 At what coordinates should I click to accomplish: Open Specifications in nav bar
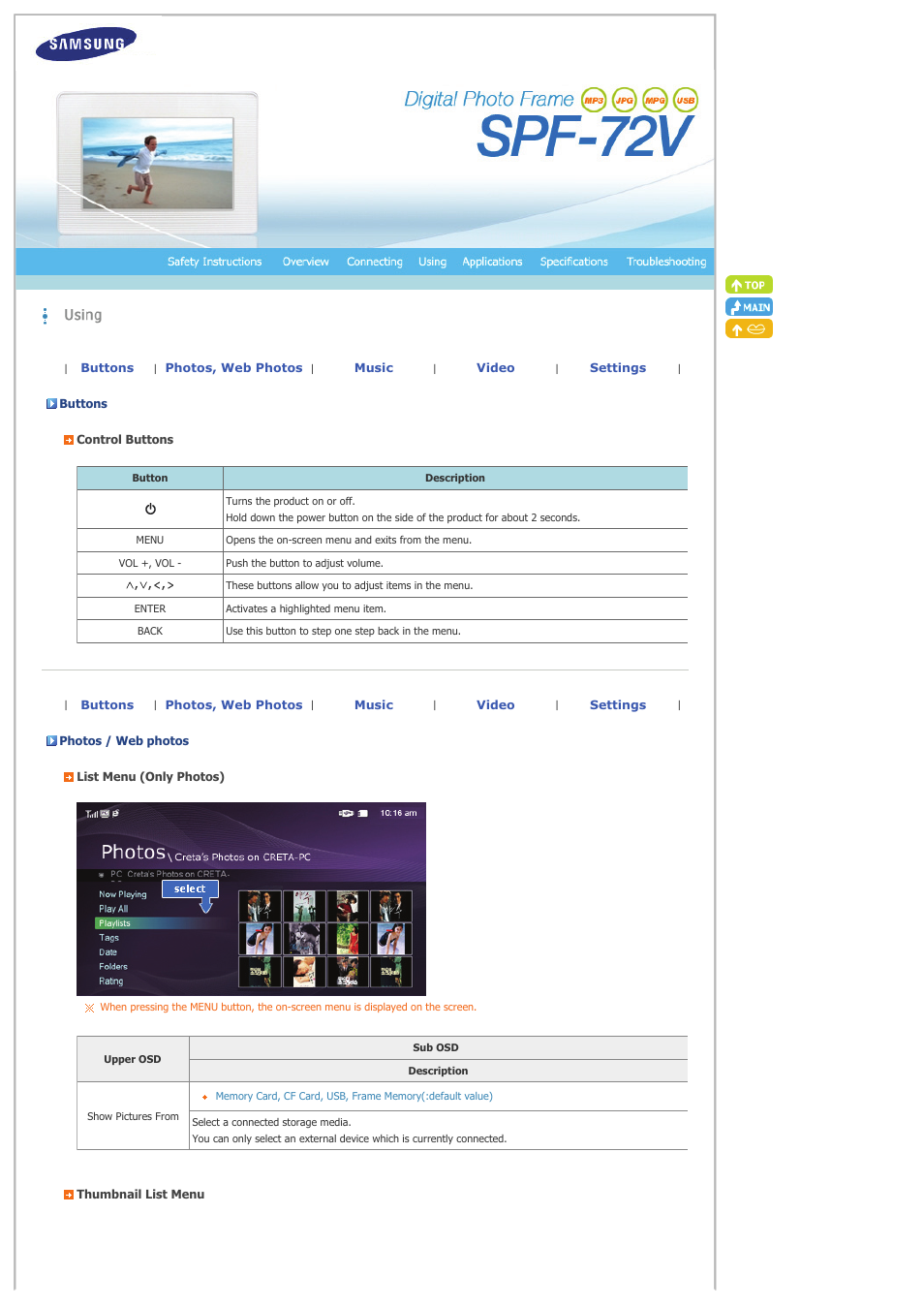click(574, 262)
